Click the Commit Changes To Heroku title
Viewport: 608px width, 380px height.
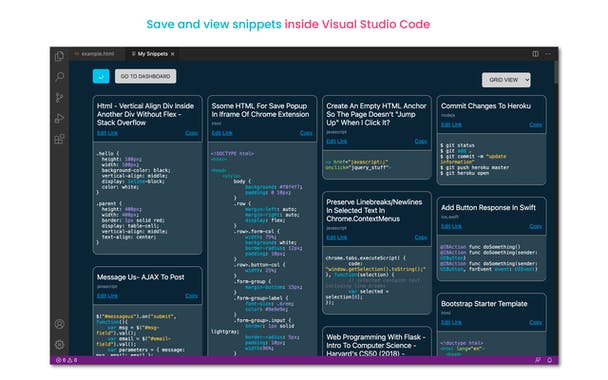[x=486, y=106]
